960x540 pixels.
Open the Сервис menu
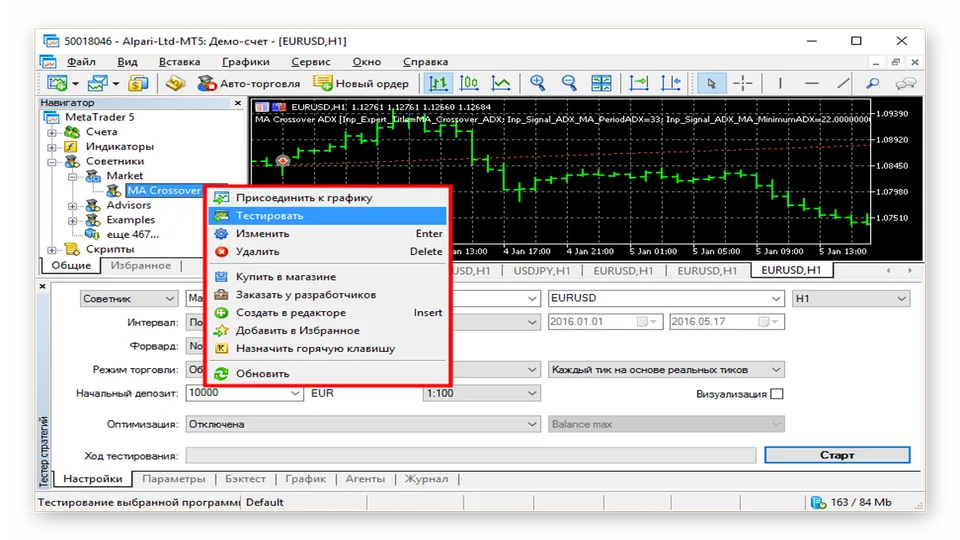(310, 62)
